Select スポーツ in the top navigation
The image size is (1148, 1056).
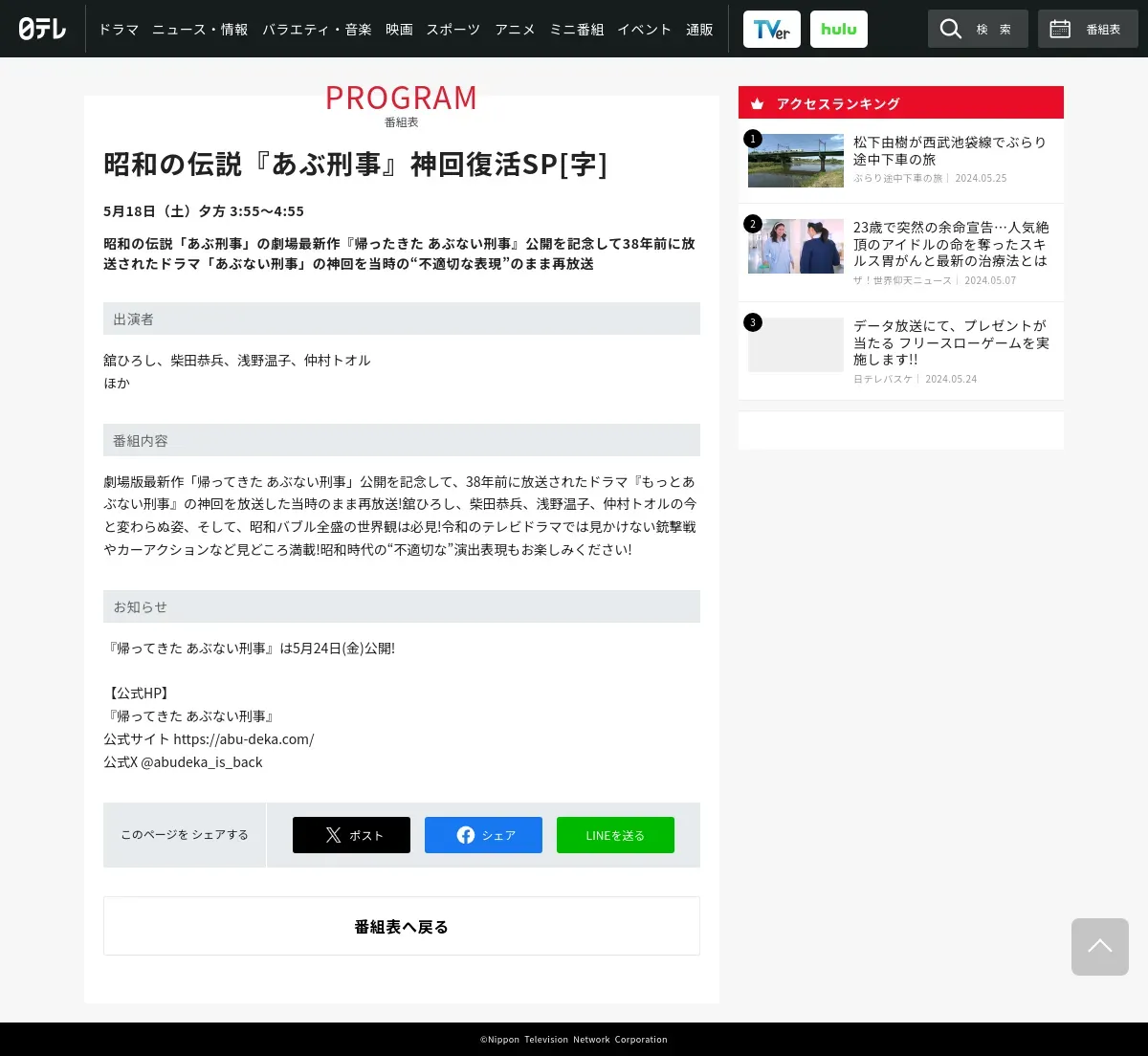point(453,30)
